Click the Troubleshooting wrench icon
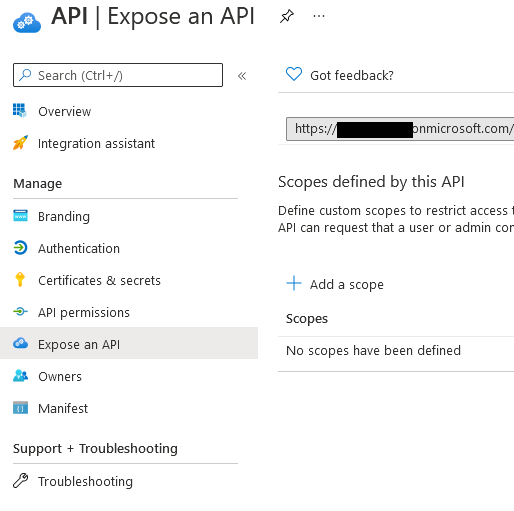 point(20,481)
